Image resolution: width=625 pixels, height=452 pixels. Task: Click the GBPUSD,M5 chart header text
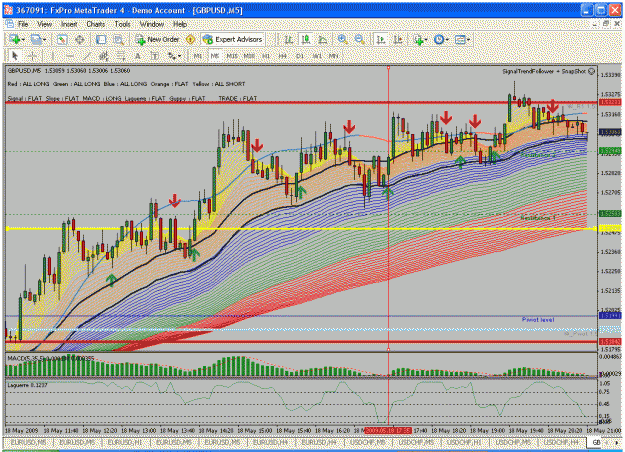coord(24,71)
